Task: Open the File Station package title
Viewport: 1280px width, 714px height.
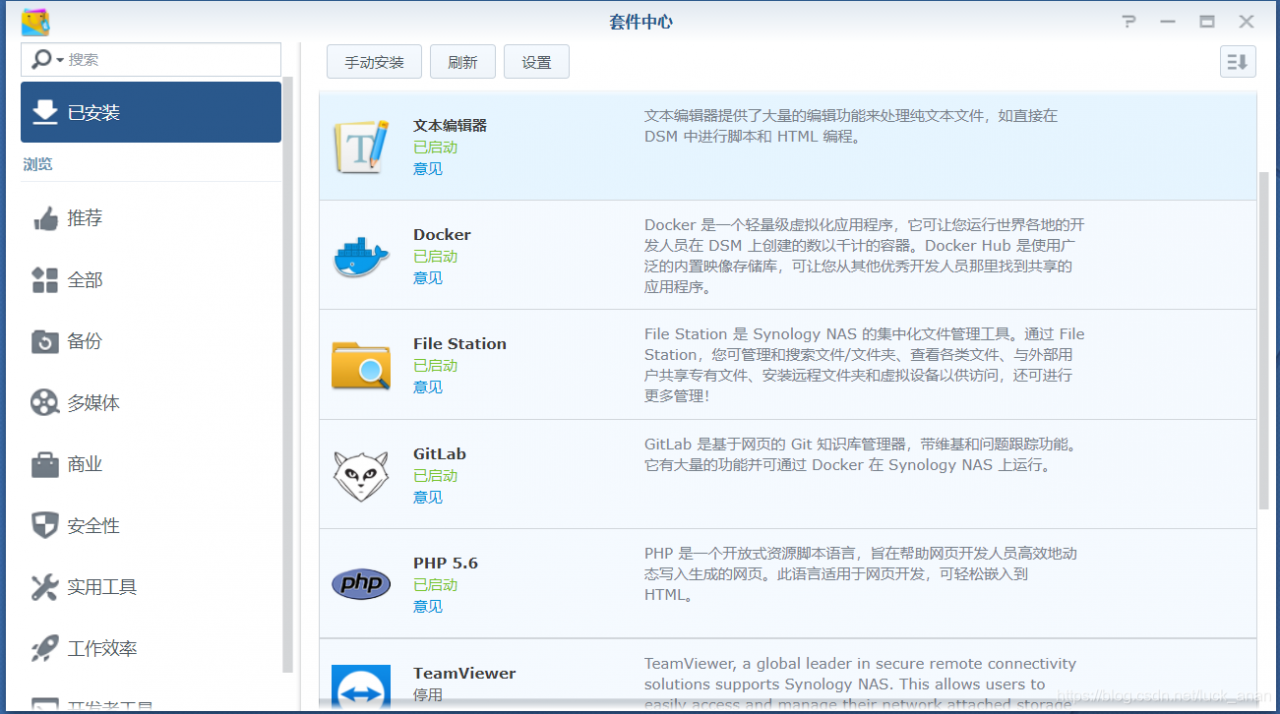Action: (460, 344)
